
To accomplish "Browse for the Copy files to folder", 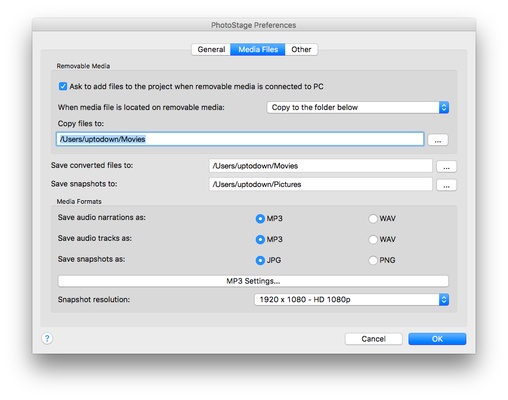I will [438, 140].
